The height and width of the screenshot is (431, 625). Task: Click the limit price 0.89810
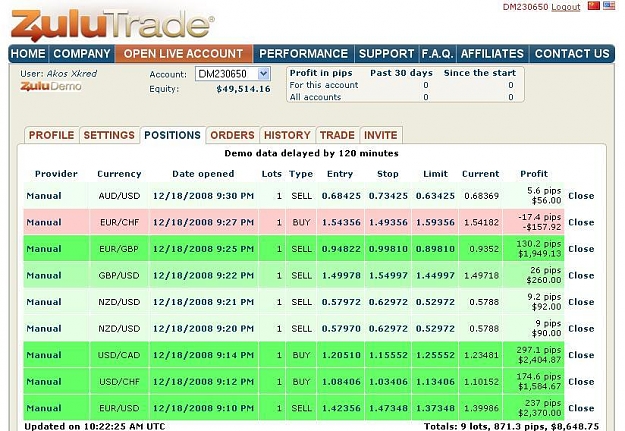pos(435,249)
